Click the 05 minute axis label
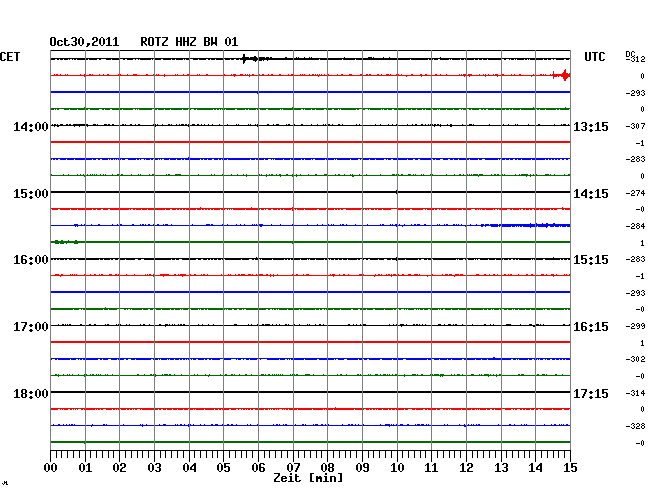Screen dimensions: 650x494 click(x=223, y=468)
